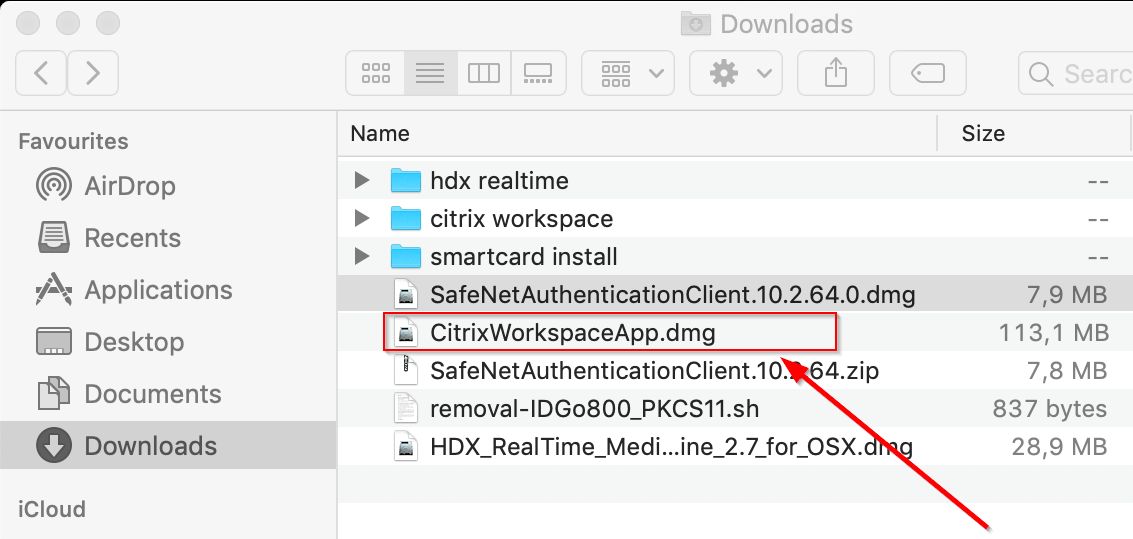The height and width of the screenshot is (539, 1133).
Task: Click the Favourites sidebar heading
Action: click(x=74, y=141)
